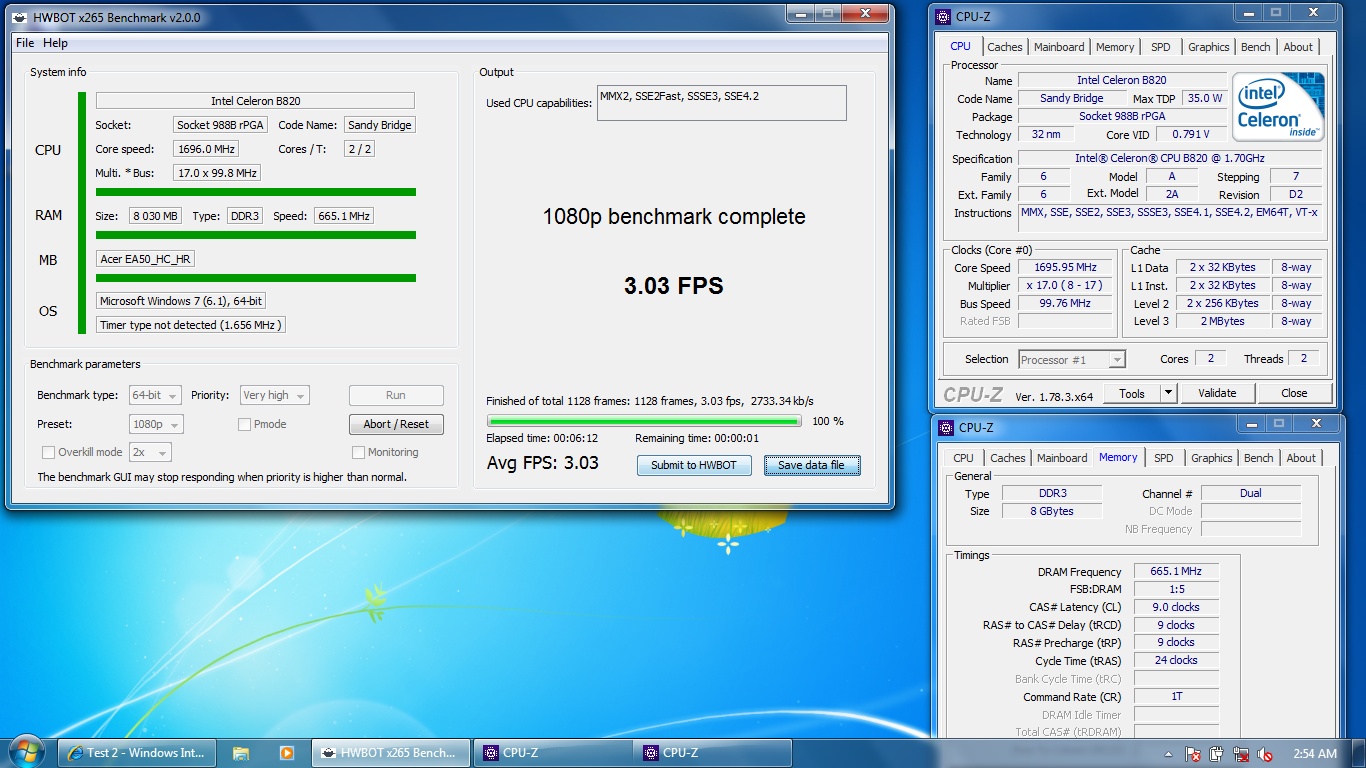Screen dimensions: 1366x768
Task: Open the Help menu in HWBOT
Action: click(x=56, y=43)
